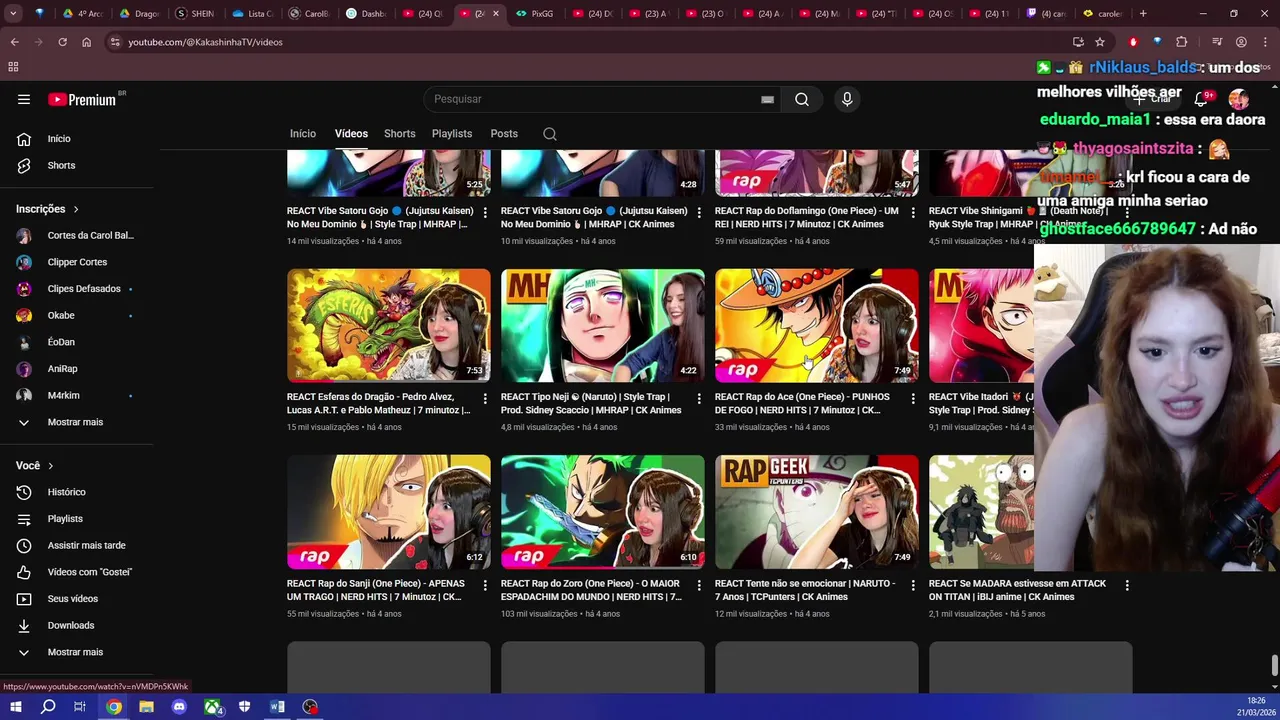Open options menu for REACT Rap do Zoro video
1280x720 pixels.
point(699,585)
